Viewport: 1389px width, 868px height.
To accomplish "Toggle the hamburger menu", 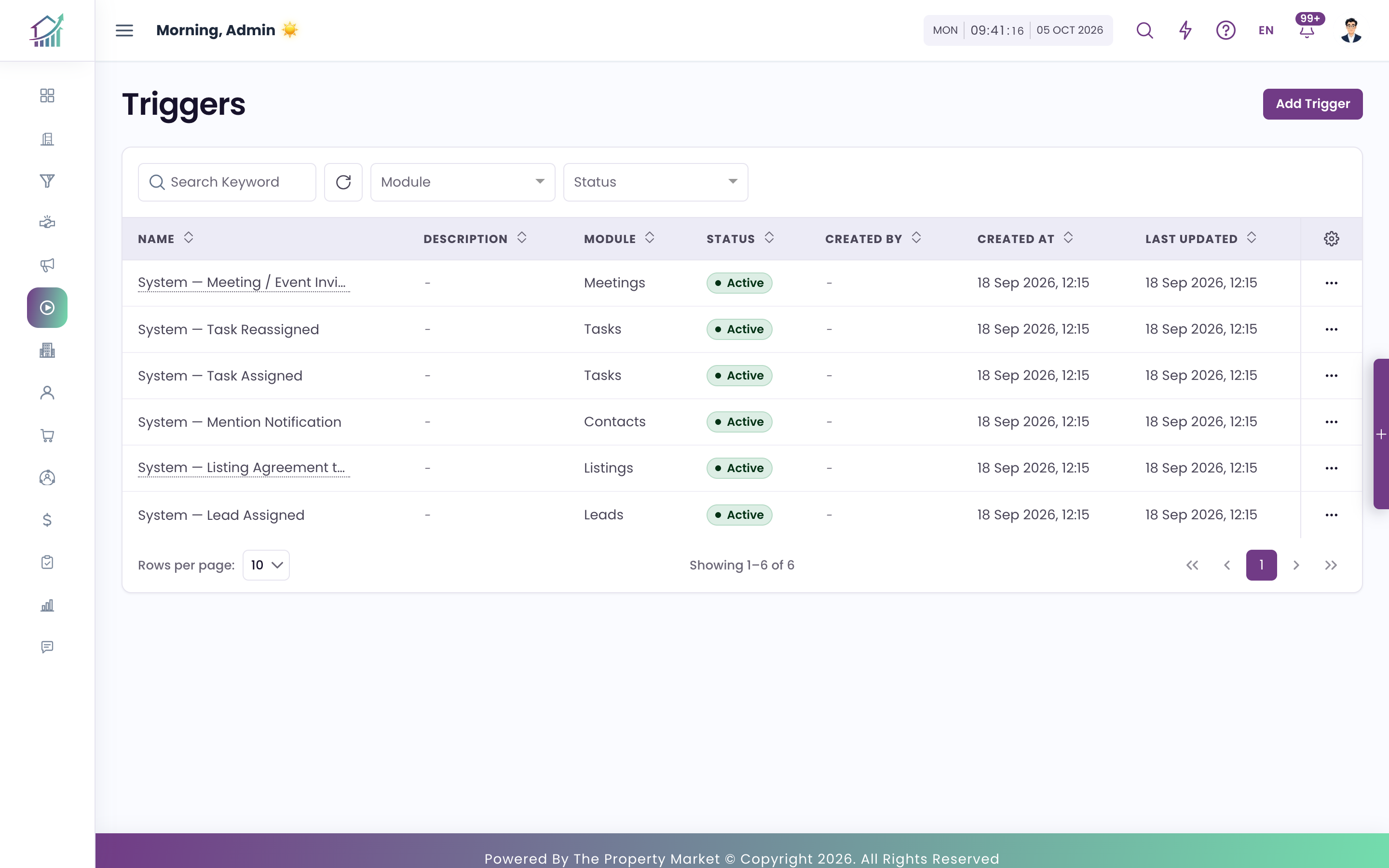I will point(124,30).
